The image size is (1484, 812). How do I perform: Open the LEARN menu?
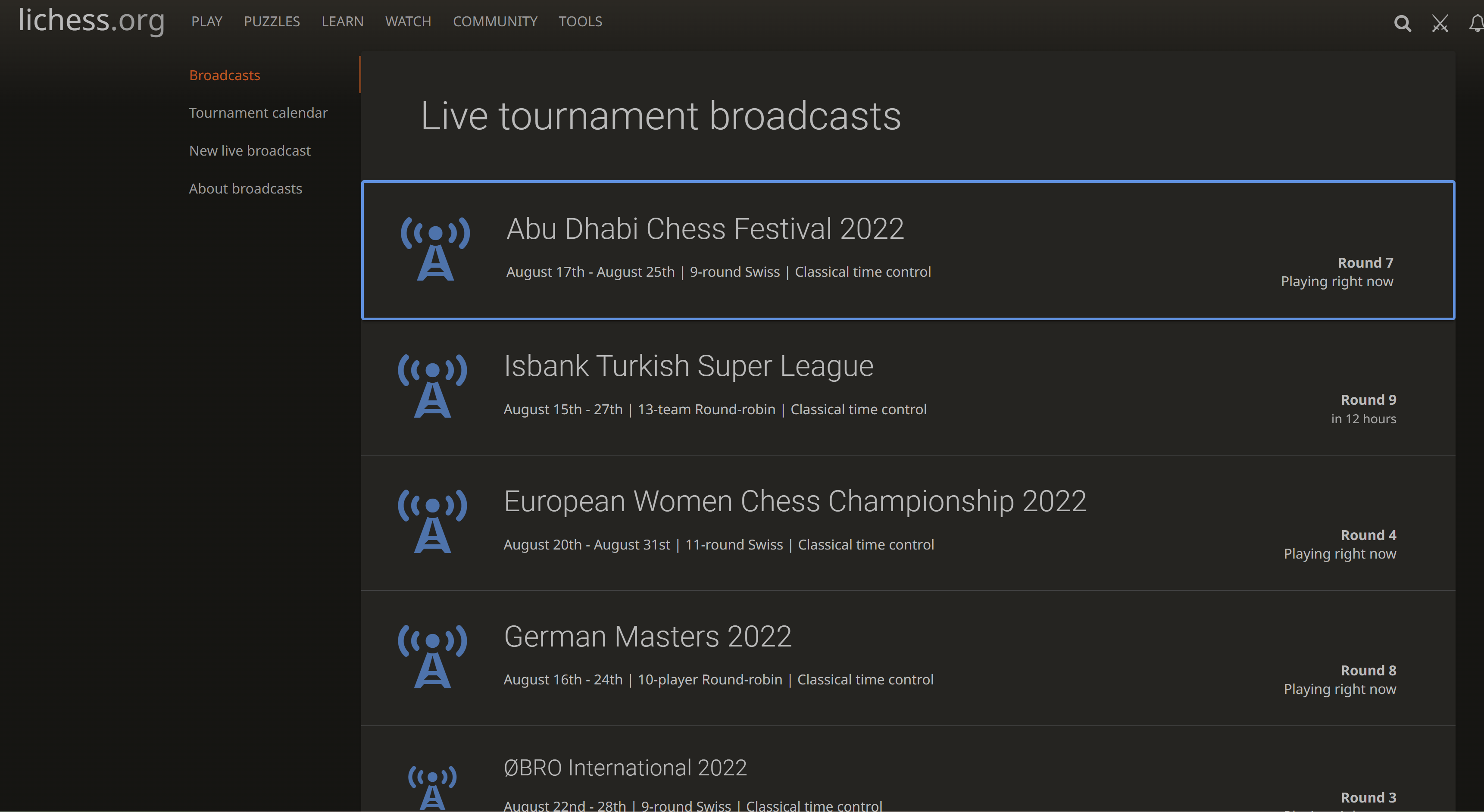(342, 21)
